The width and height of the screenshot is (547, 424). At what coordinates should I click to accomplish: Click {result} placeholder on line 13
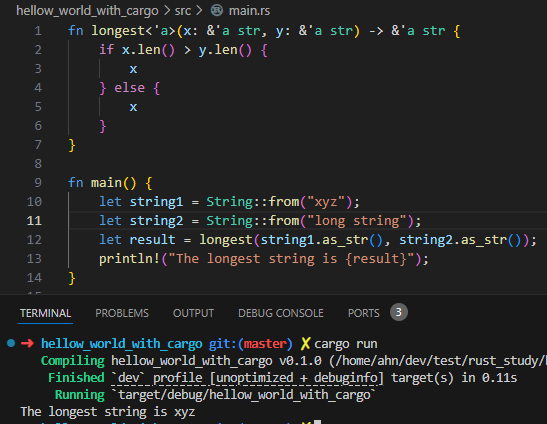[376, 259]
